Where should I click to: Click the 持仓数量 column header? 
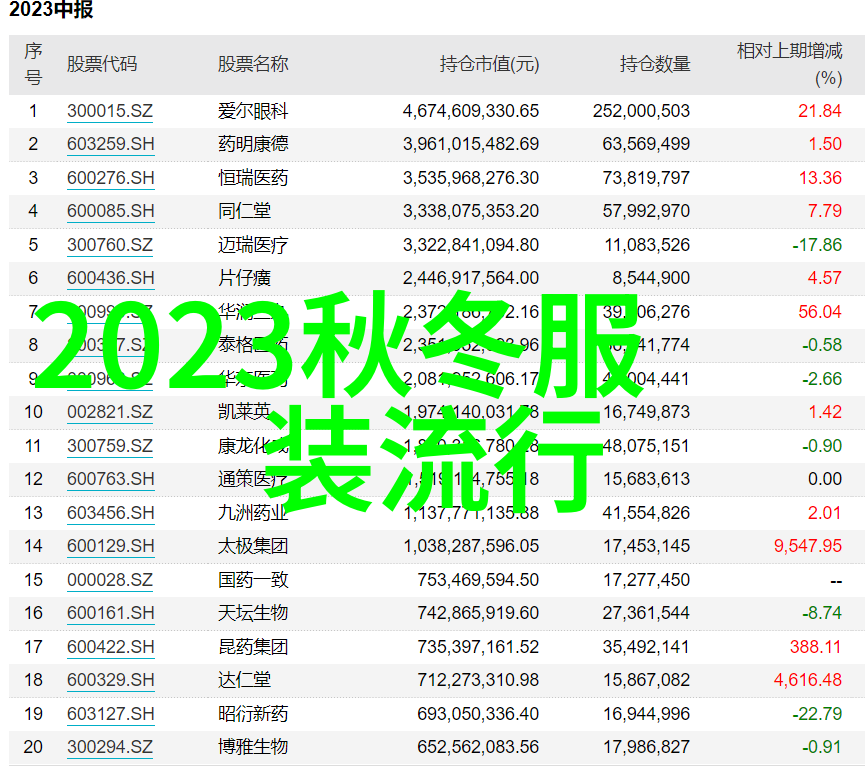click(655, 65)
